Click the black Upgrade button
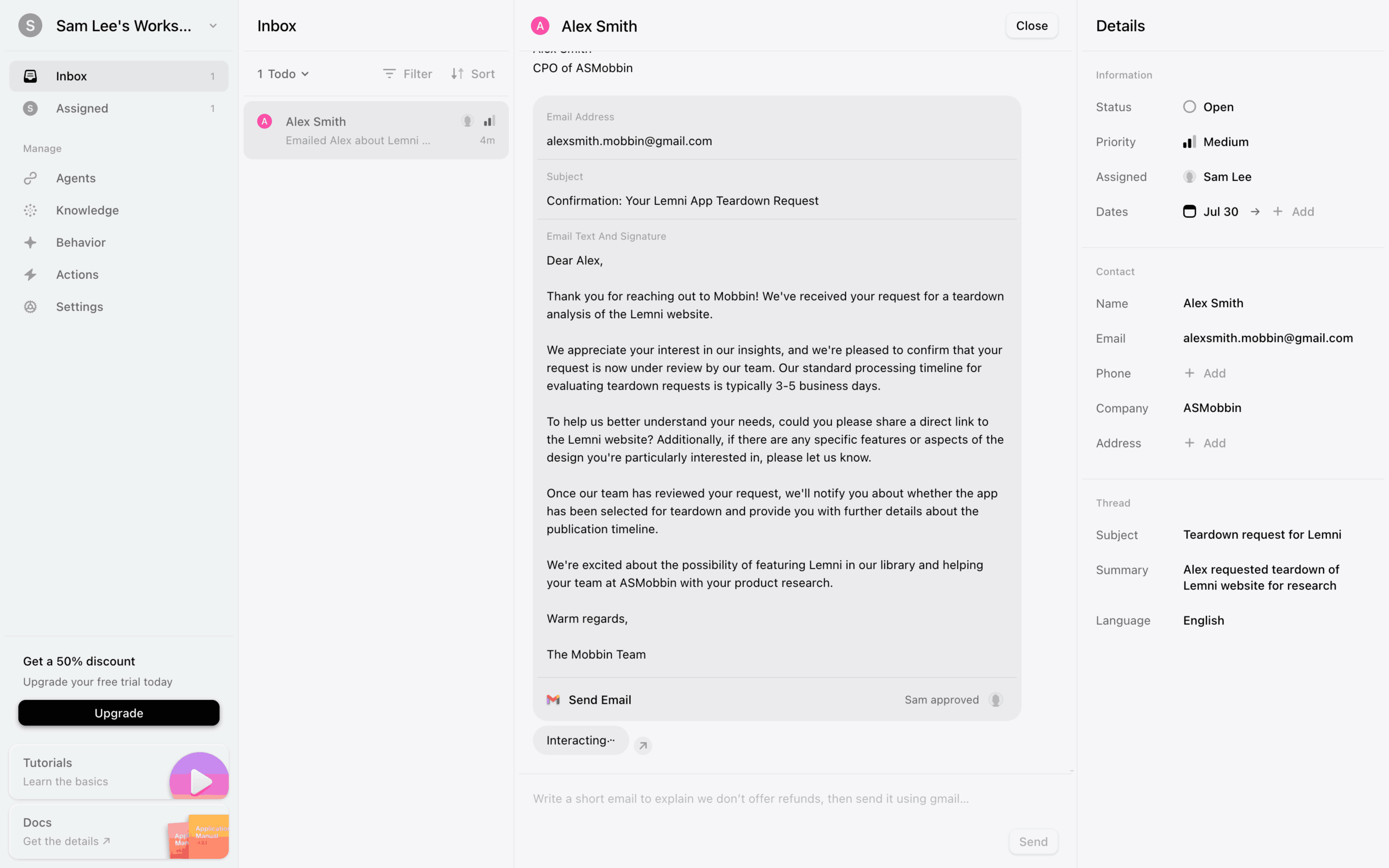 pos(119,712)
